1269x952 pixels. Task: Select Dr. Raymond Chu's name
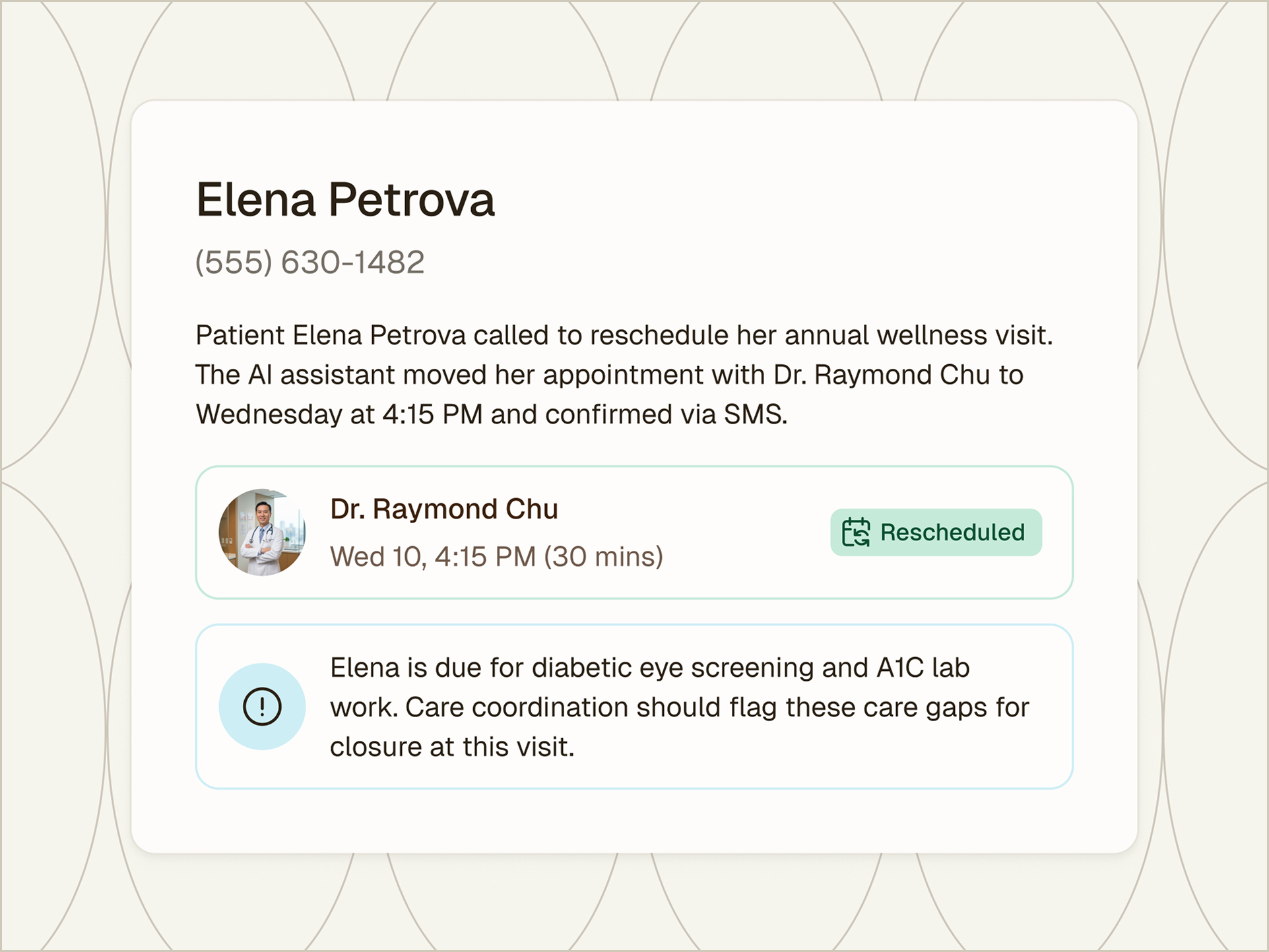coord(443,508)
